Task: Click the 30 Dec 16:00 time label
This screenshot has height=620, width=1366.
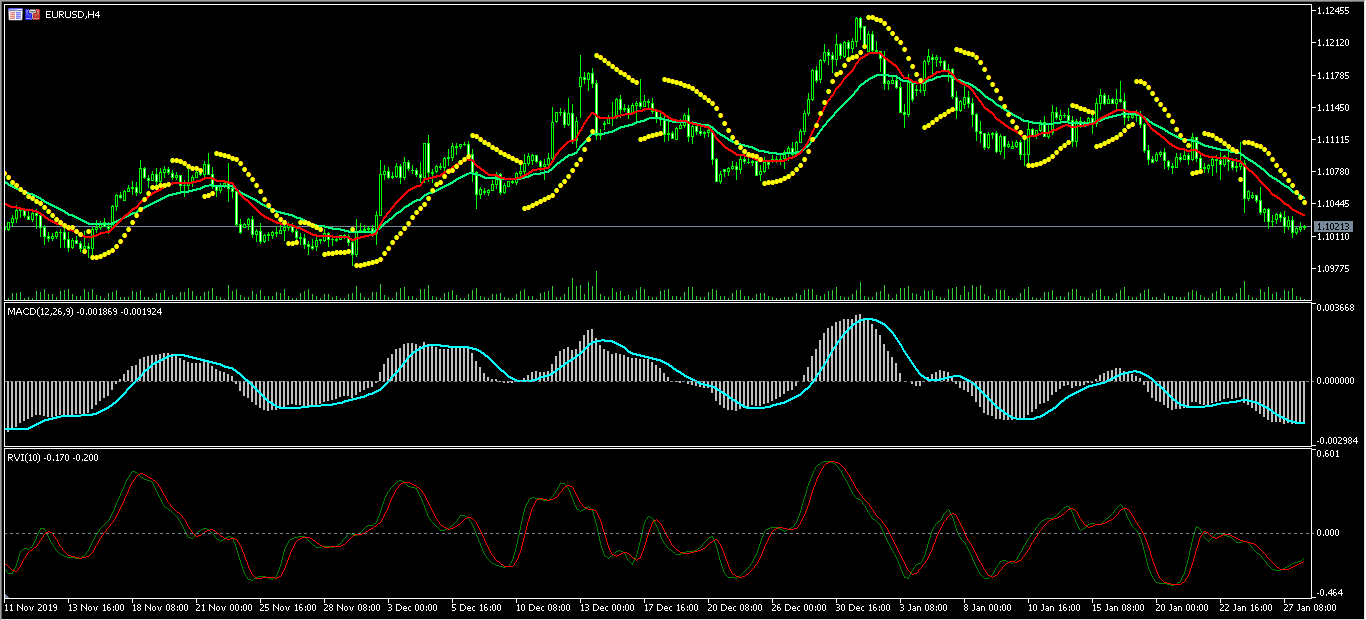Action: click(x=861, y=607)
